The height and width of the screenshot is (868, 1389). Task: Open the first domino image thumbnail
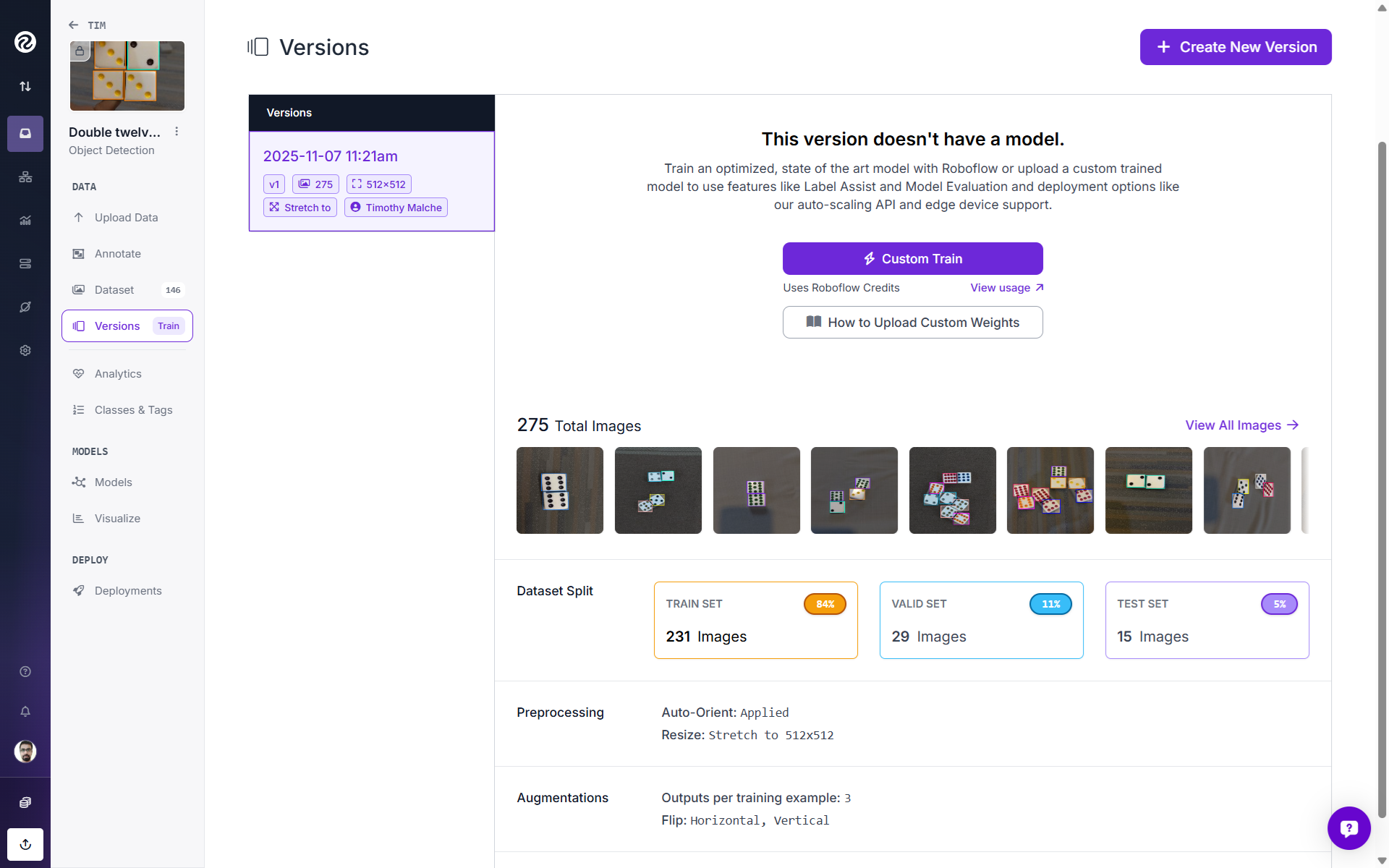(559, 490)
